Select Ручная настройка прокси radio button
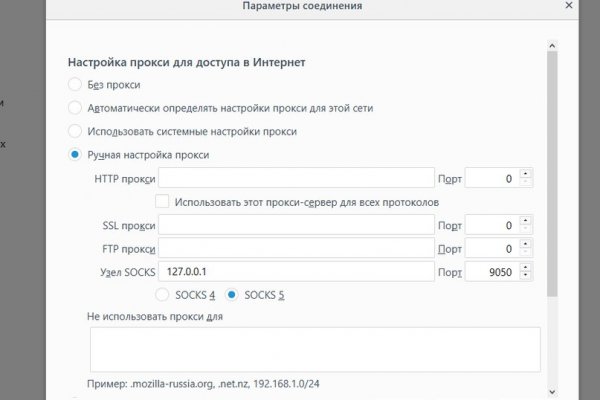The width and height of the screenshot is (600, 400). (75, 155)
